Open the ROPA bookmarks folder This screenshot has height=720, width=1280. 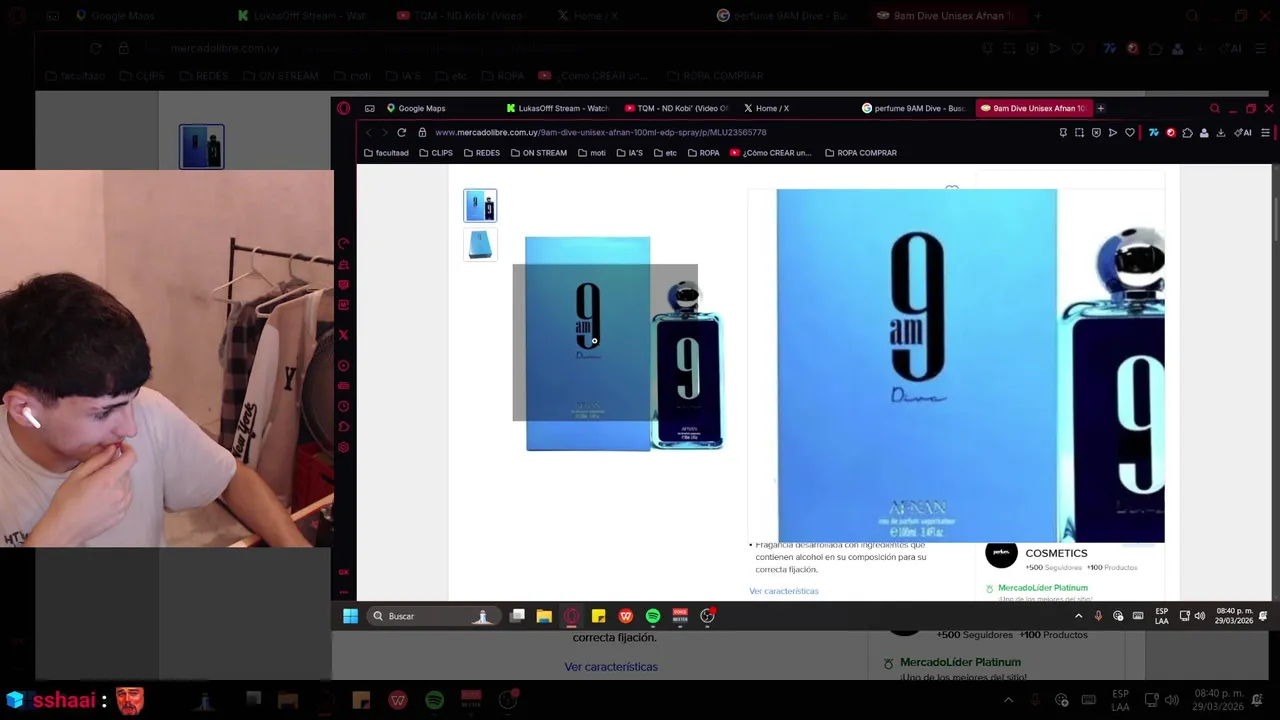(704, 153)
